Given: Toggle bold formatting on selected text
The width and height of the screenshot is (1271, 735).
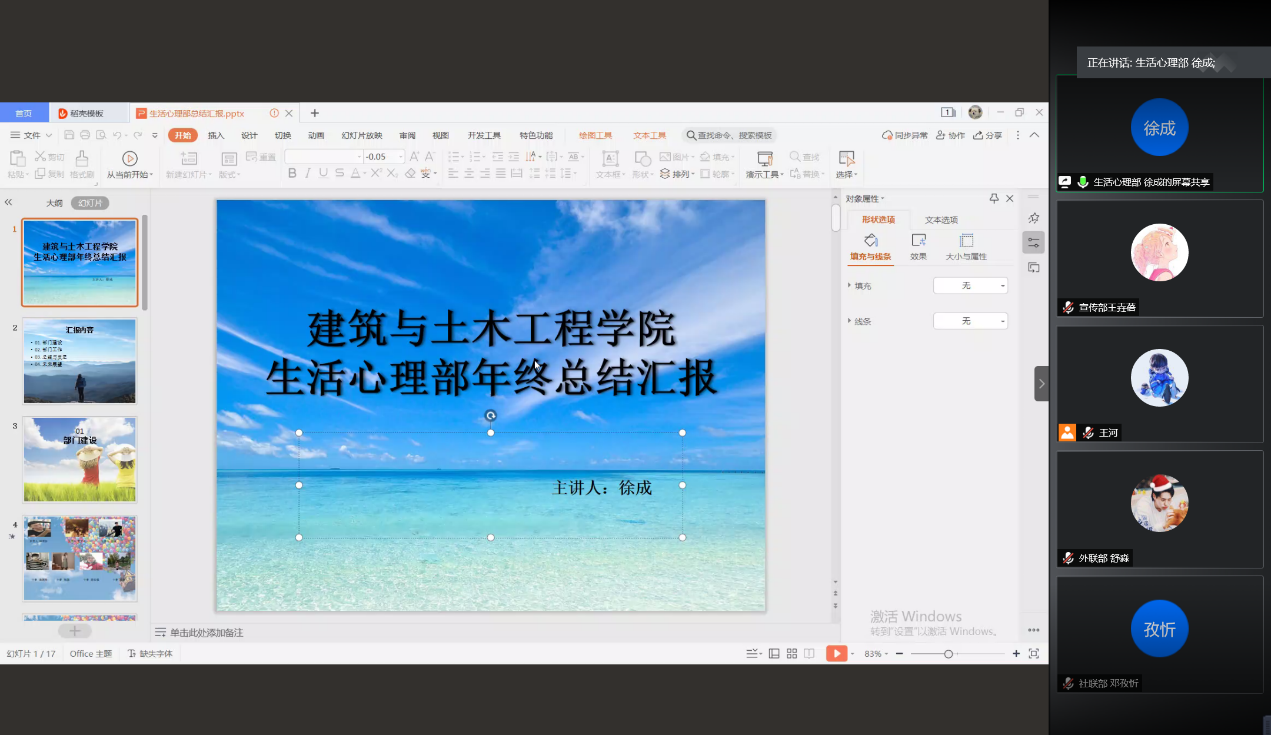Looking at the screenshot, I should (x=292, y=172).
